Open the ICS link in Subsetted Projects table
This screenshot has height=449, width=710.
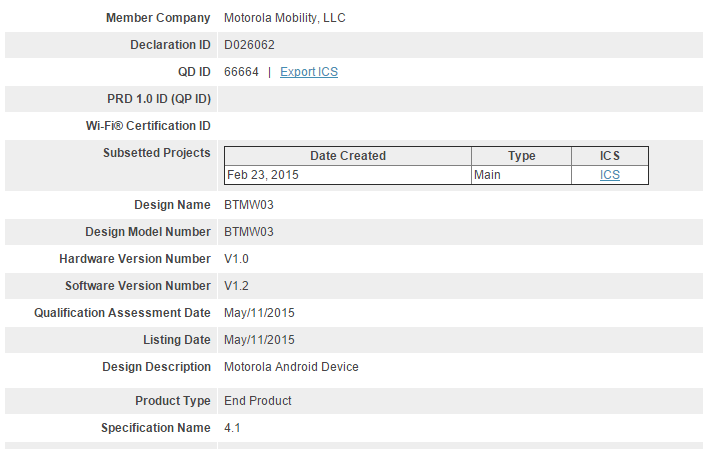coord(609,175)
